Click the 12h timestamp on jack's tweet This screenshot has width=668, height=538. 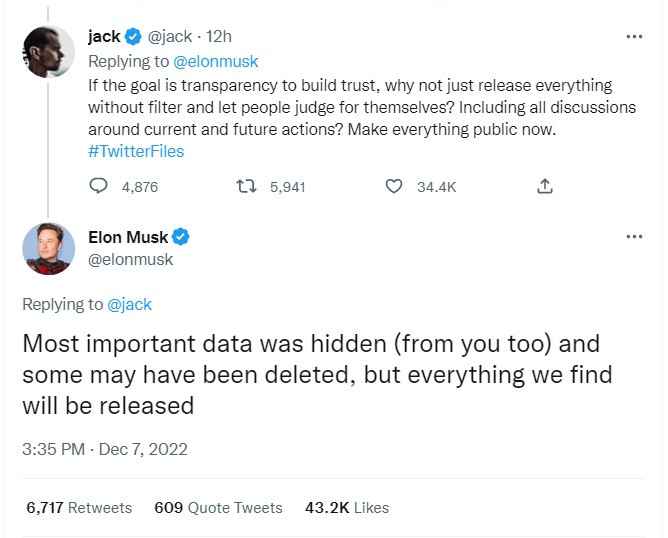pos(219,37)
